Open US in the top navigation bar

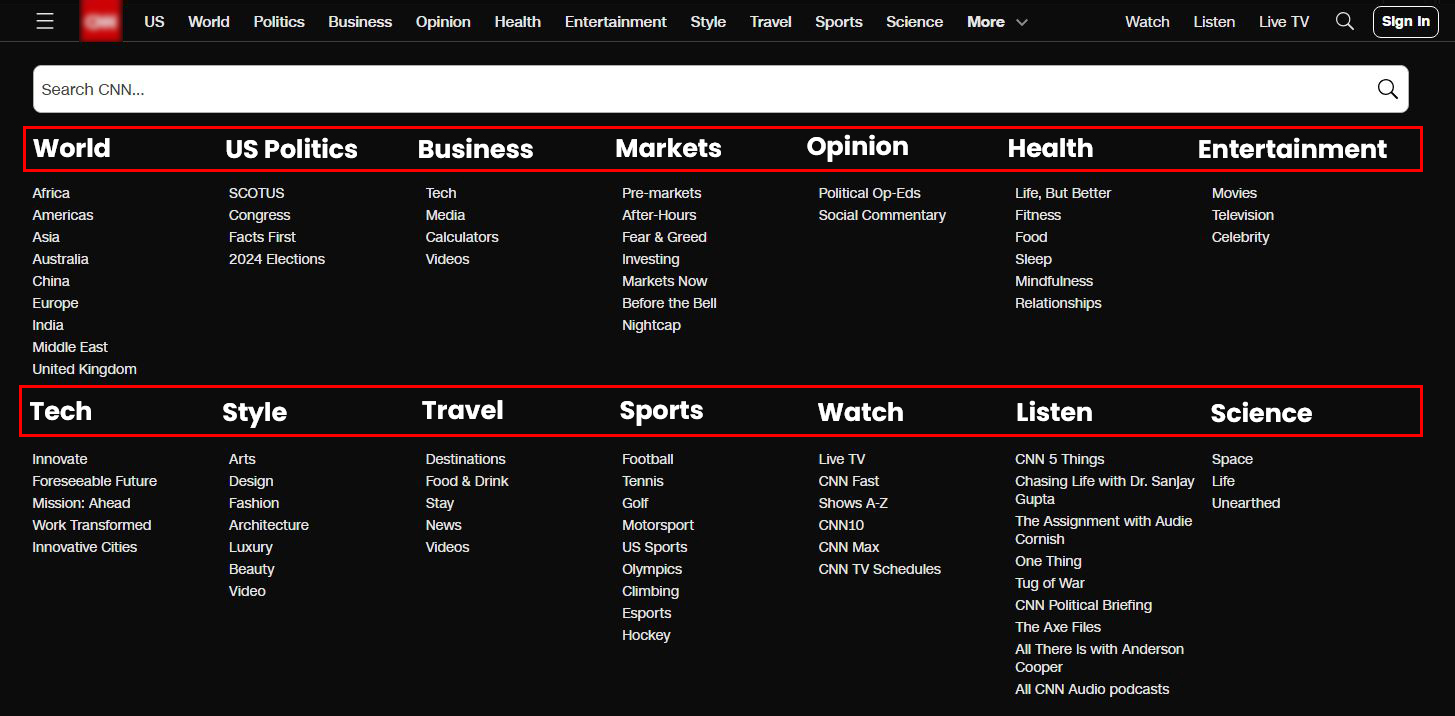154,21
